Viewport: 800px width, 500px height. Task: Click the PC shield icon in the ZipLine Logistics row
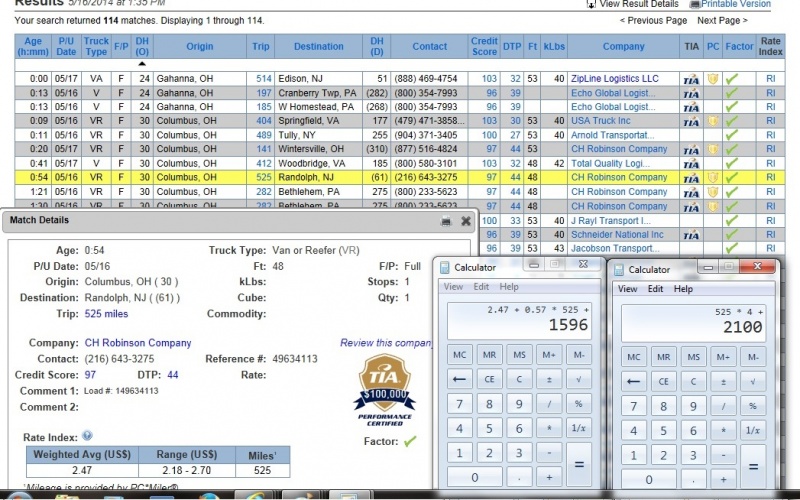coord(713,79)
